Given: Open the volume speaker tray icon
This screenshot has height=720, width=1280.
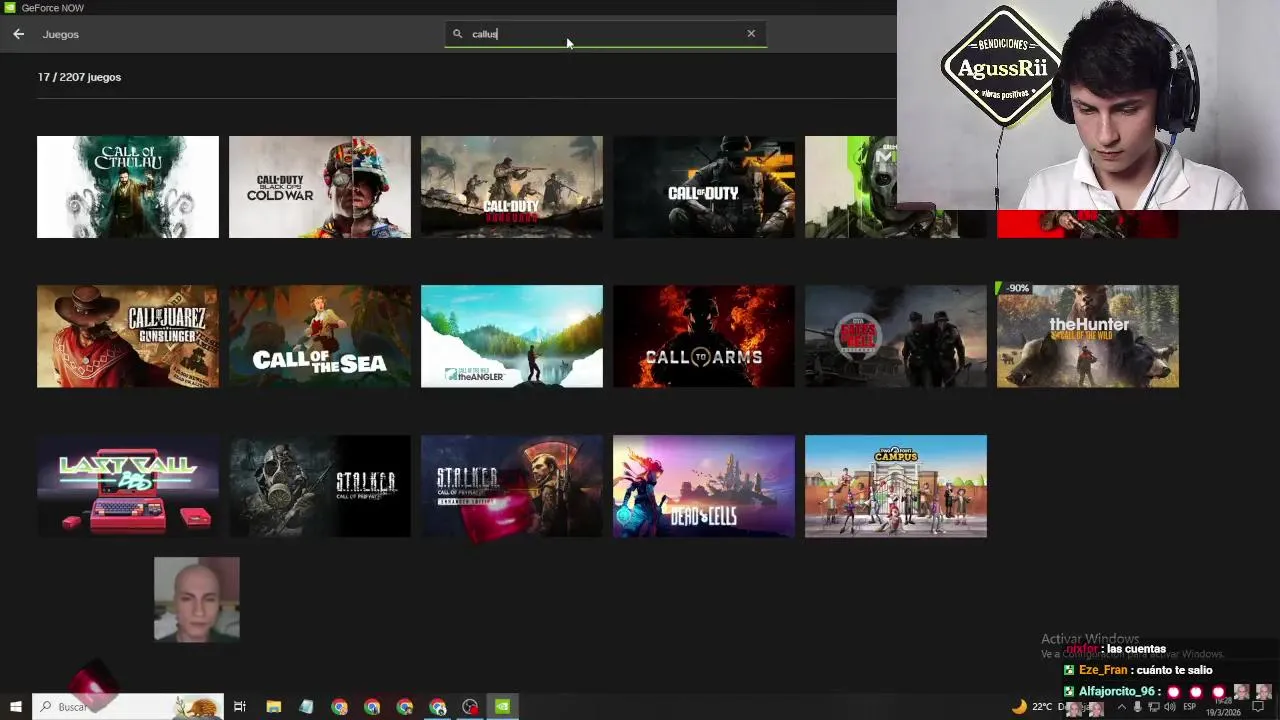Looking at the screenshot, I should tap(1170, 707).
